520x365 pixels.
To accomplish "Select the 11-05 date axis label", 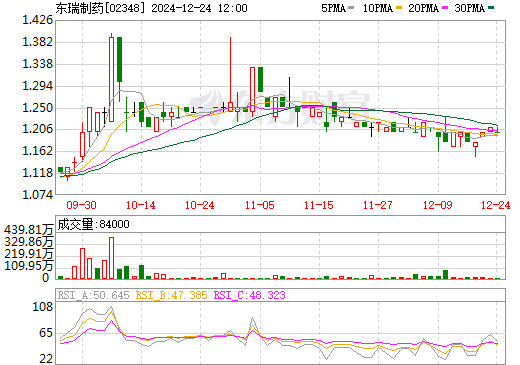I will [260, 205].
